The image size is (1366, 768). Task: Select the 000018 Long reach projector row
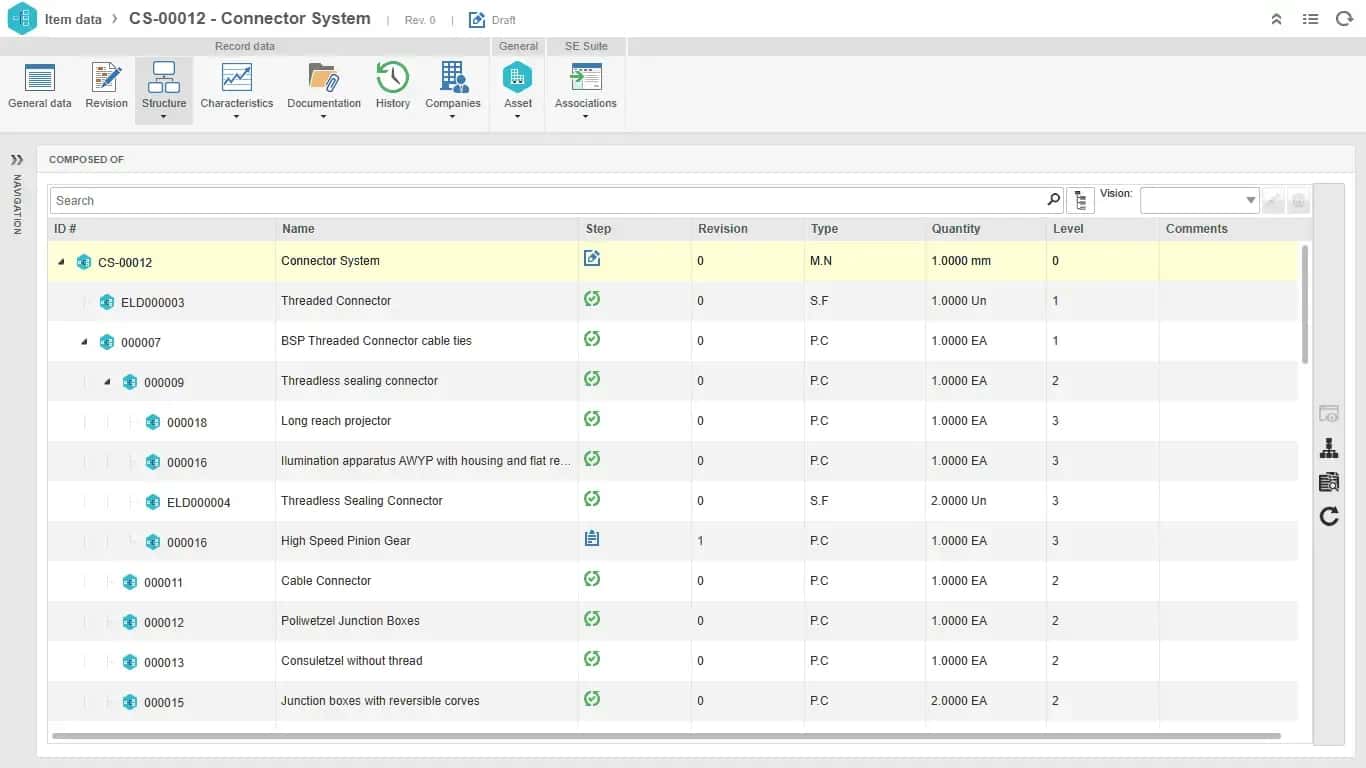673,421
